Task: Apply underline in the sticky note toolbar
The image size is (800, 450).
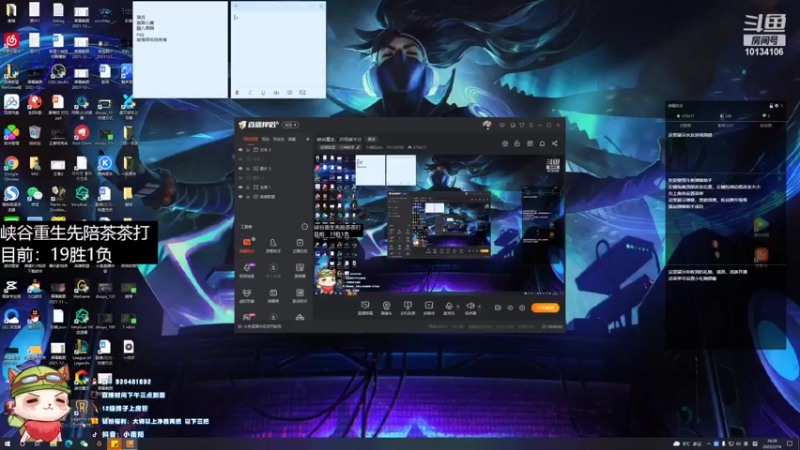Action: [263, 93]
